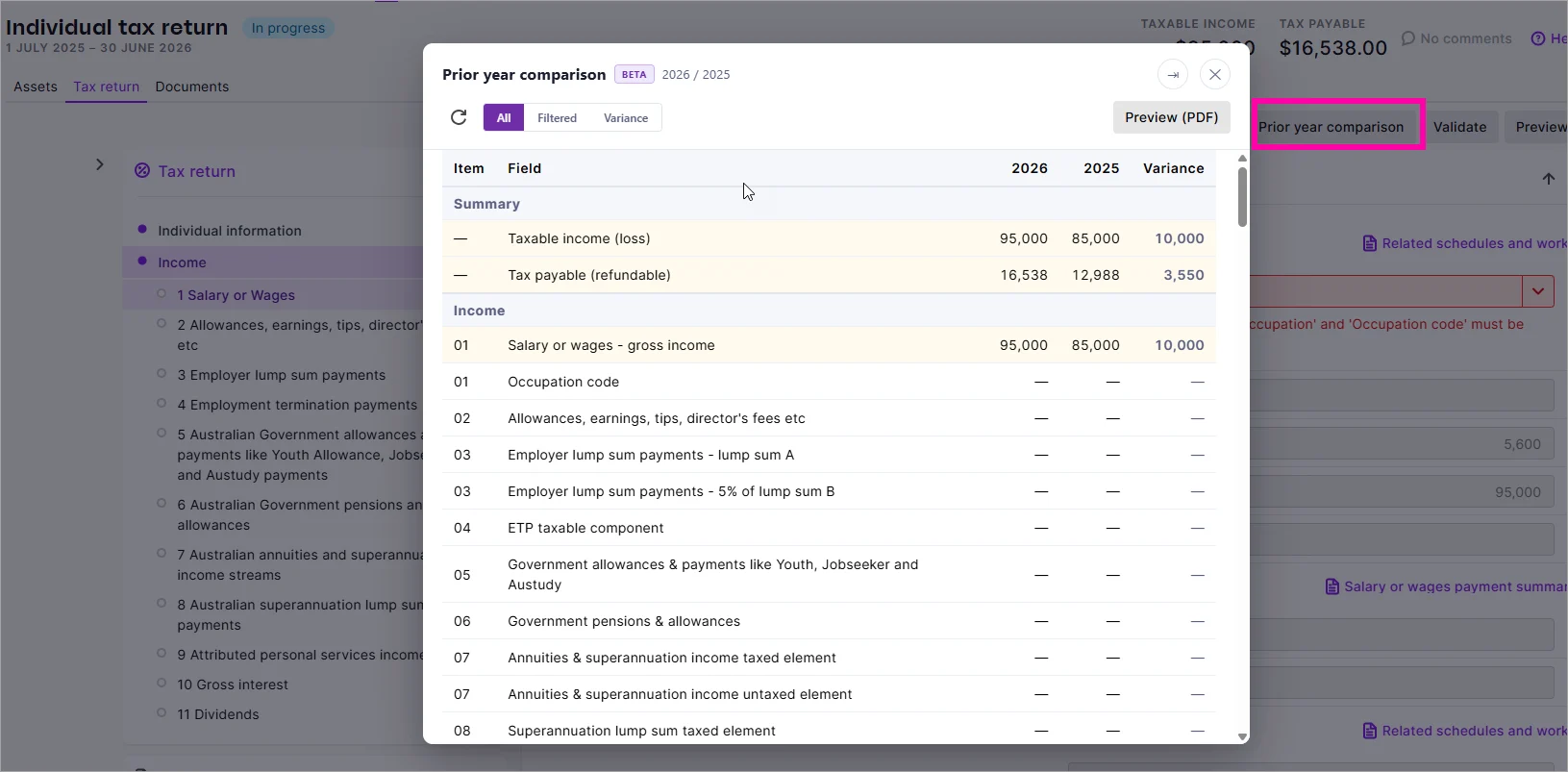This screenshot has height=772, width=1568.
Task: Click the Tax return section icon
Action: (142, 170)
